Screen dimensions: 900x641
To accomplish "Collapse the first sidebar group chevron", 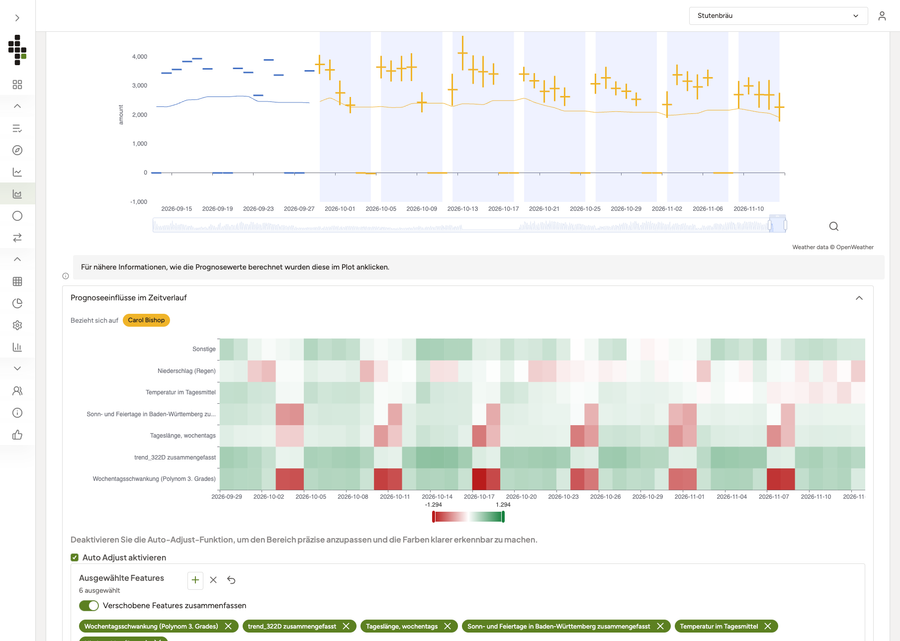I will tap(17, 106).
